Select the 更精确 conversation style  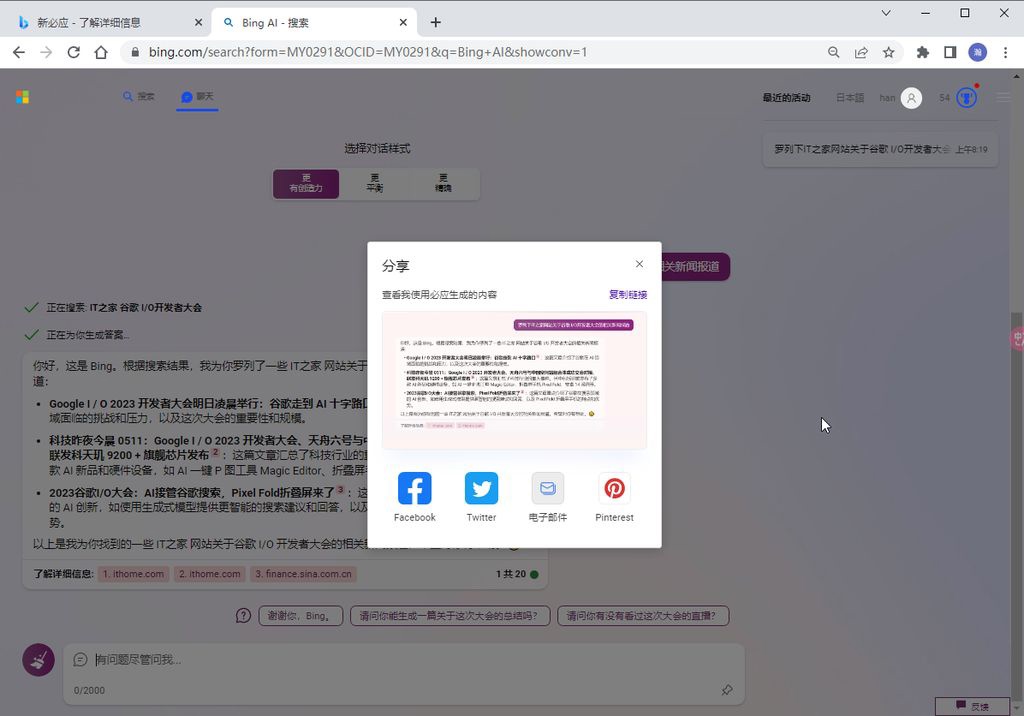(441, 183)
